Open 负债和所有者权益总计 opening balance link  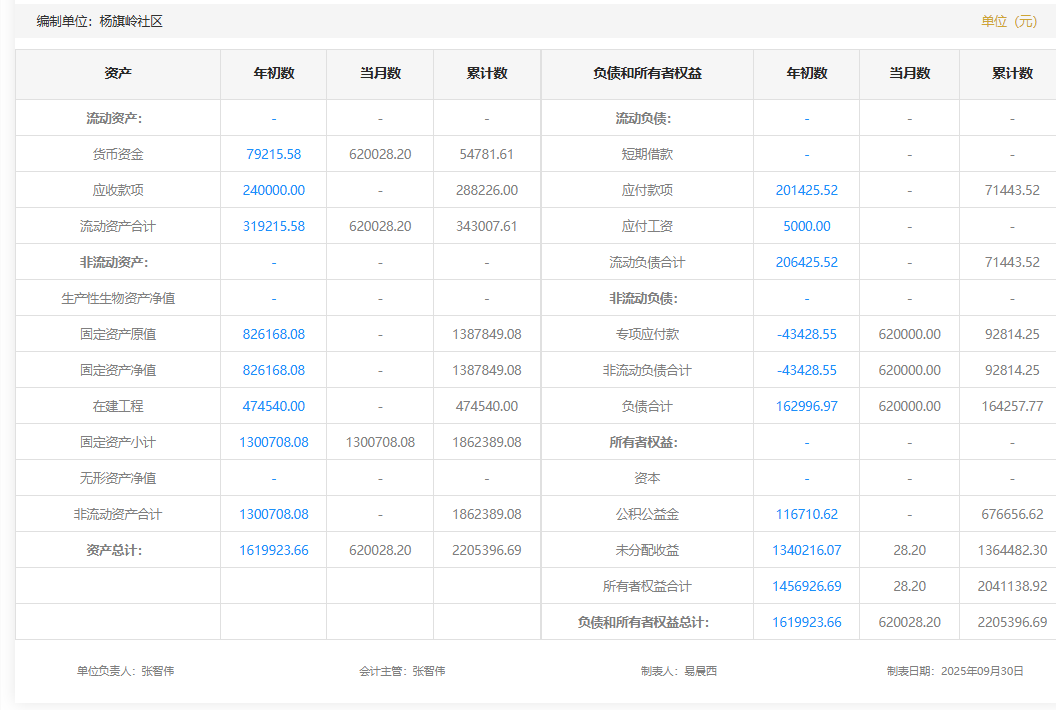pyautogui.click(x=806, y=622)
